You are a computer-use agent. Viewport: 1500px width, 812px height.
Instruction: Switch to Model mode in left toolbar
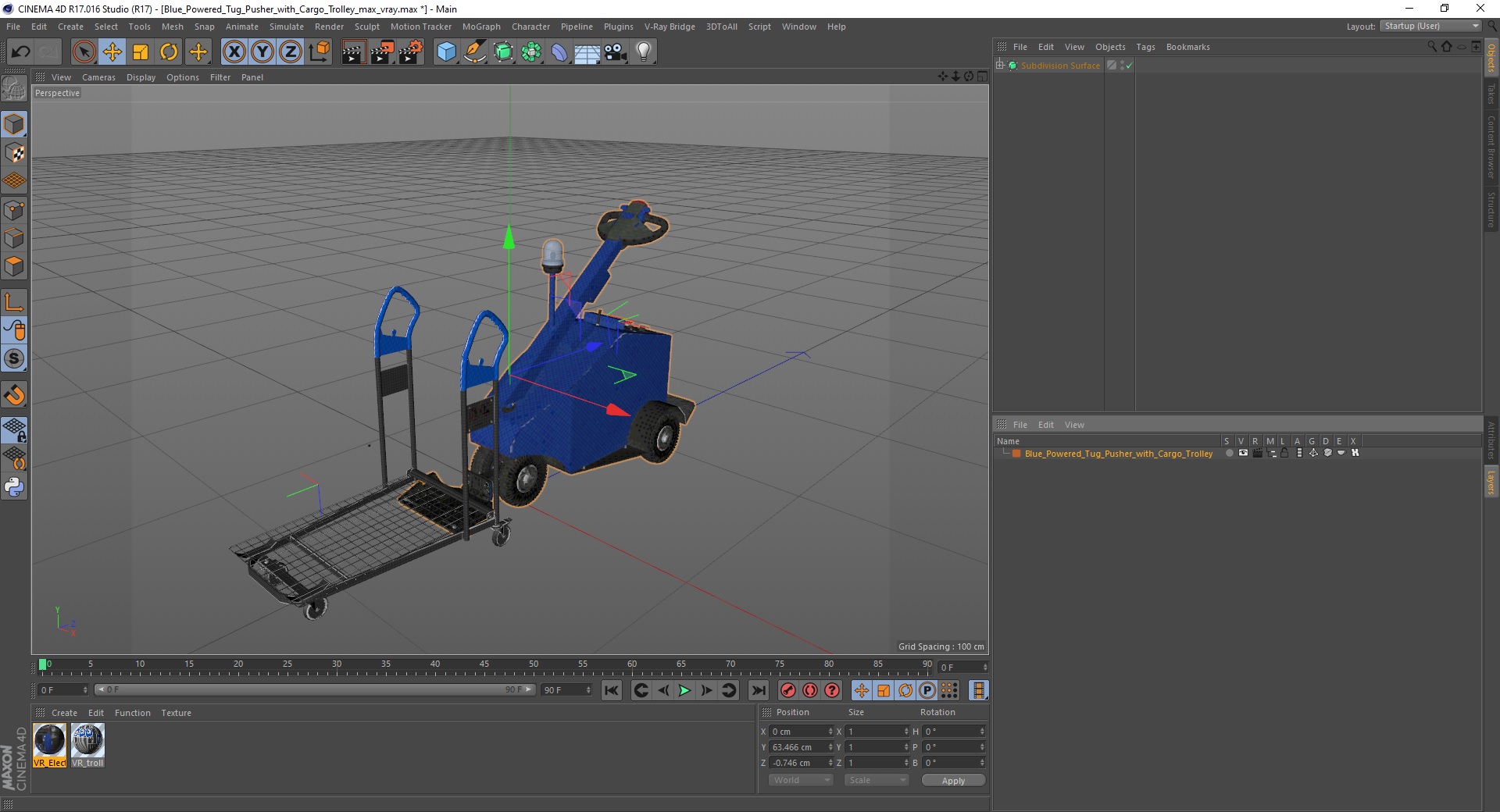click(x=14, y=124)
